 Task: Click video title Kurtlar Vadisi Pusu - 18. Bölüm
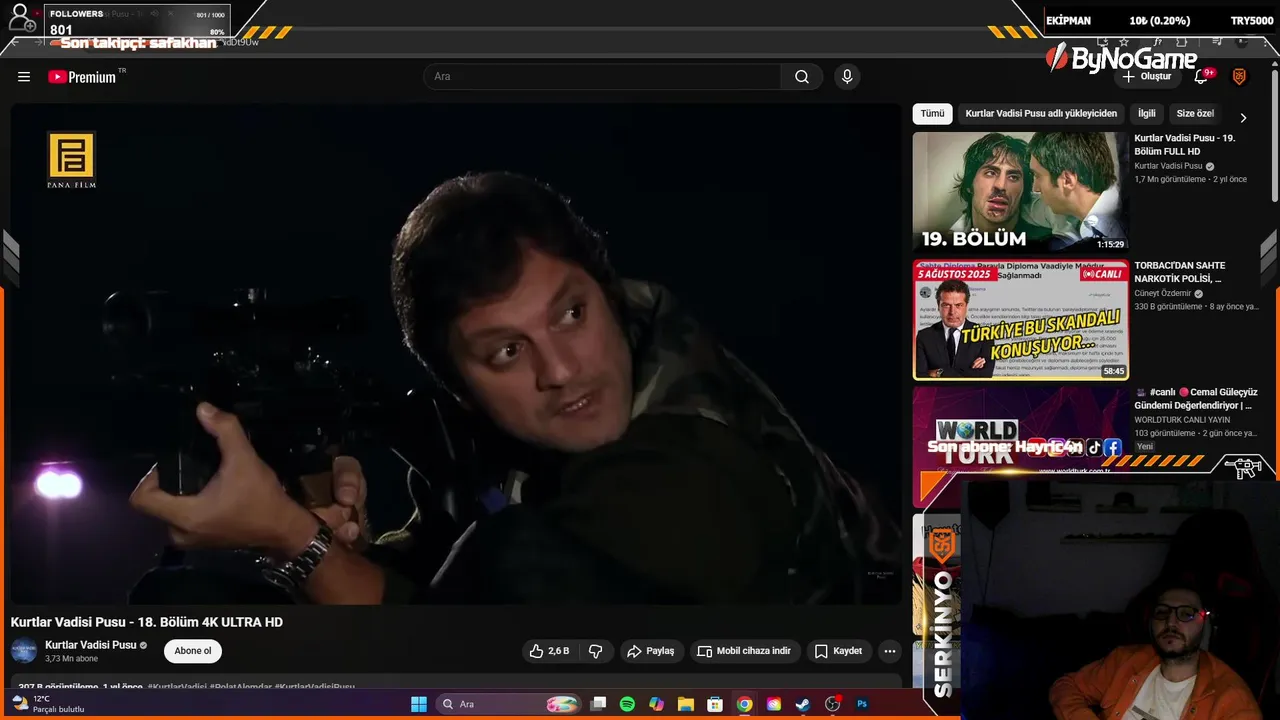click(147, 622)
